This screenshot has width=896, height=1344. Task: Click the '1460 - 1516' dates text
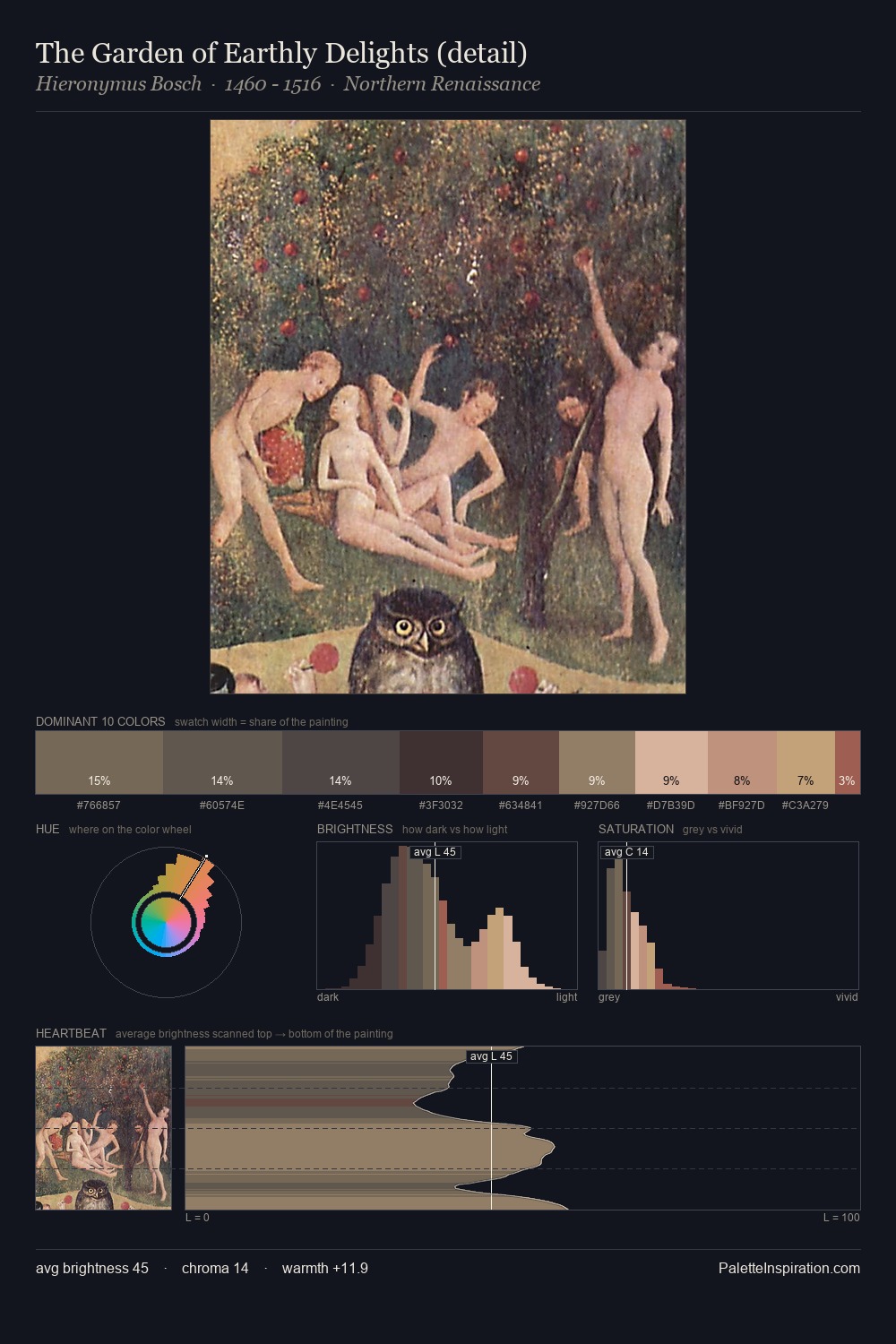click(272, 84)
